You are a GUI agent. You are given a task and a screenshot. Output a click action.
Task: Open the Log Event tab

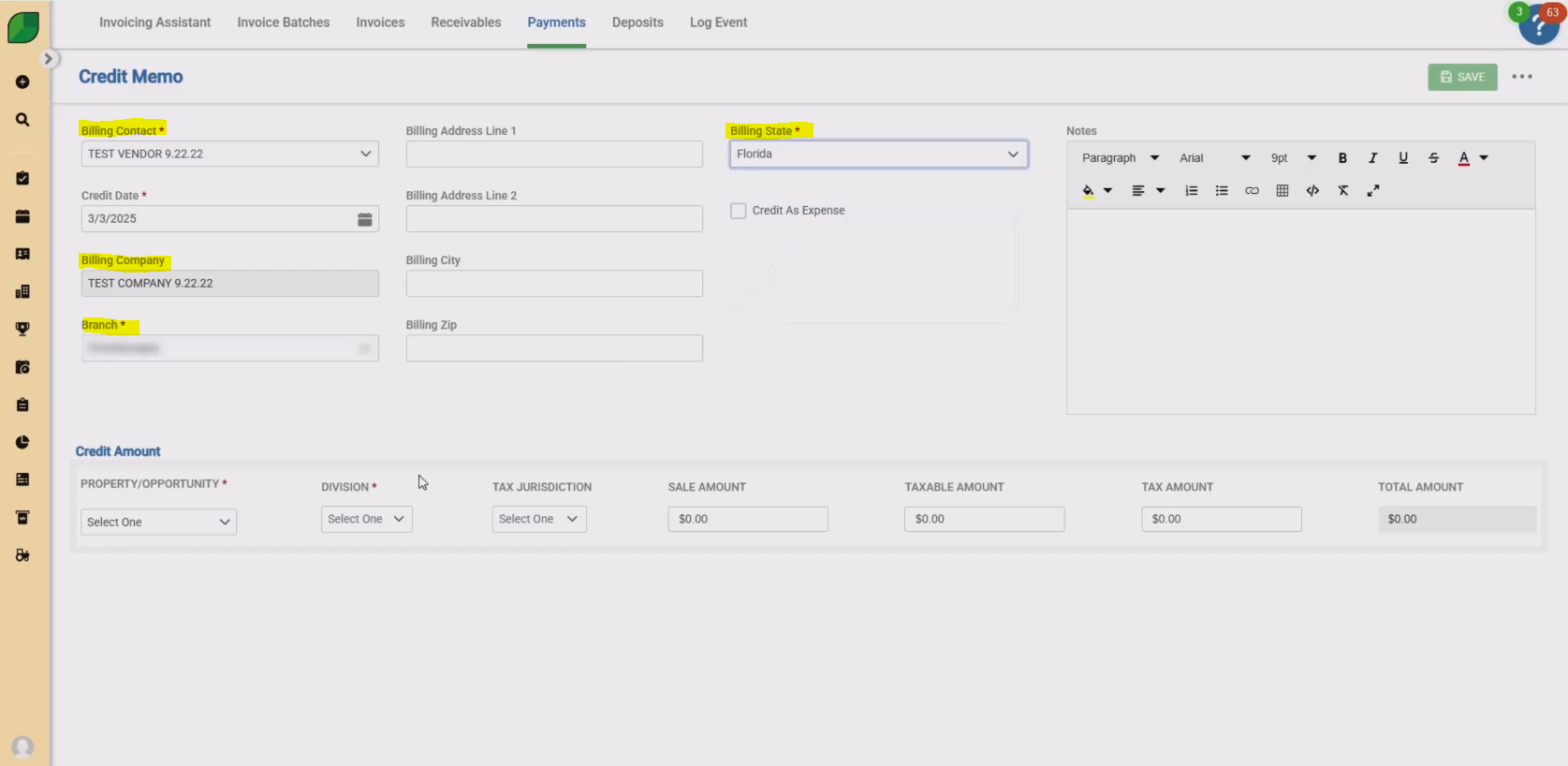pos(718,22)
